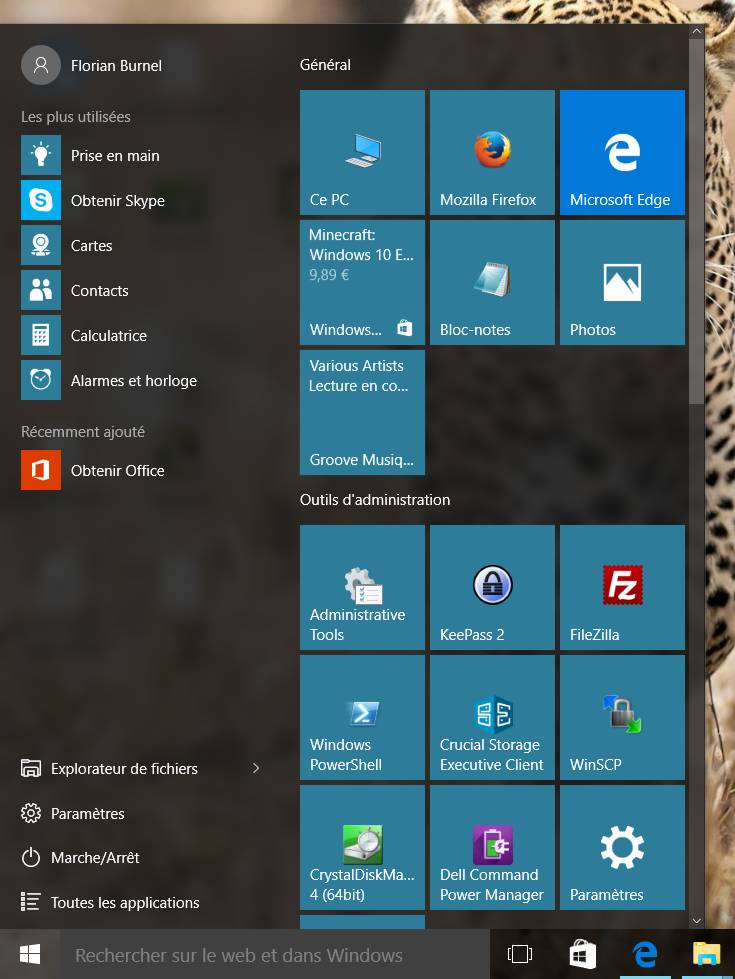
Task: Open Paramètres in the left panel
Action: click(x=87, y=813)
